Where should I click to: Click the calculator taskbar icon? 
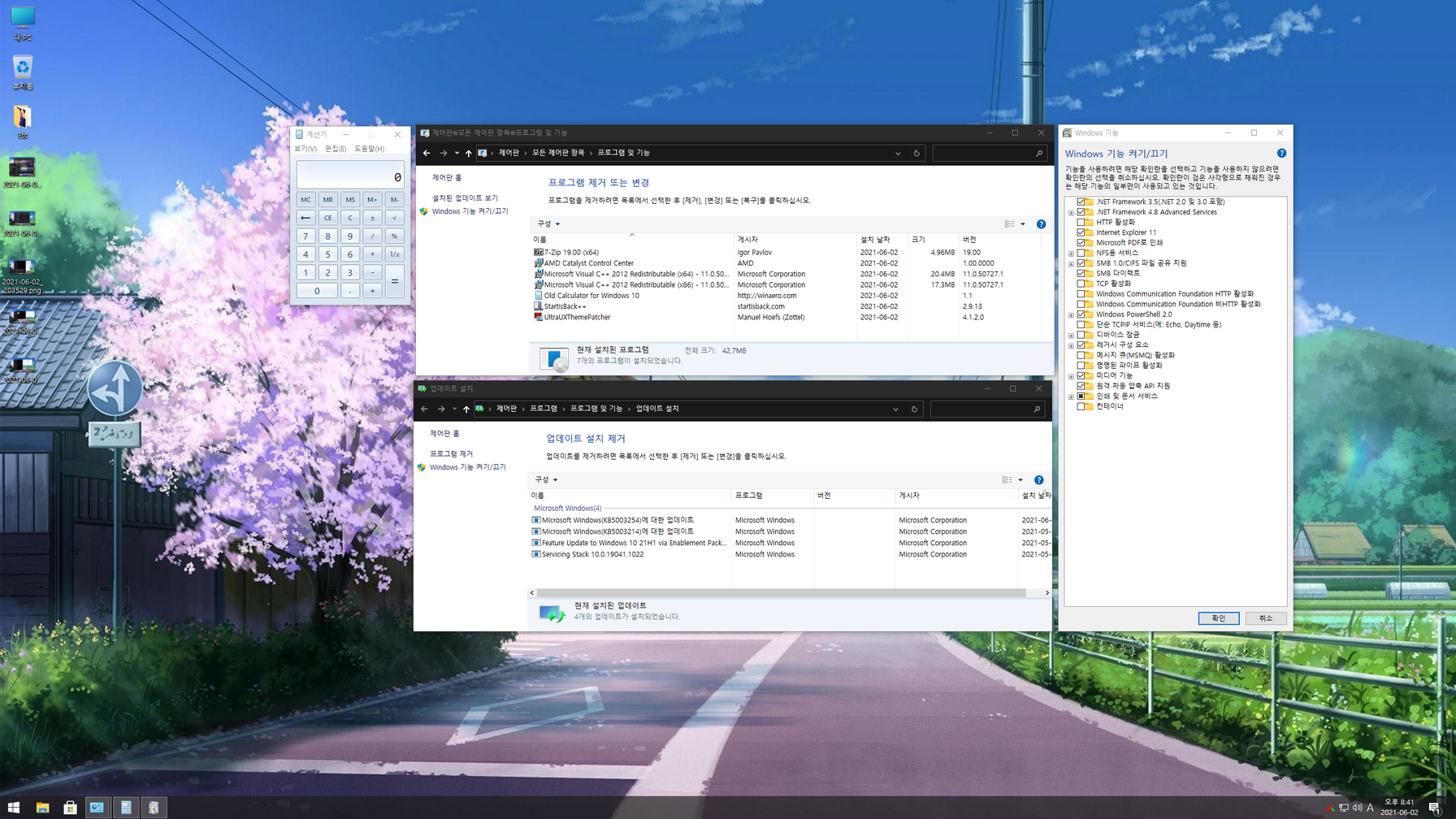tap(125, 807)
